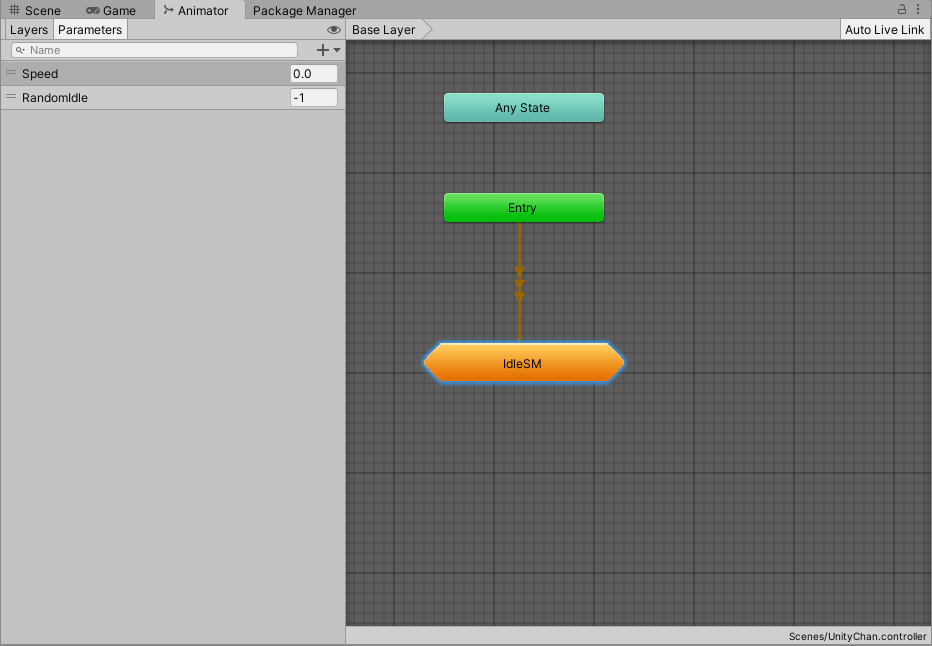The image size is (932, 646).
Task: Toggle the window lock icon
Action: pos(902,9)
